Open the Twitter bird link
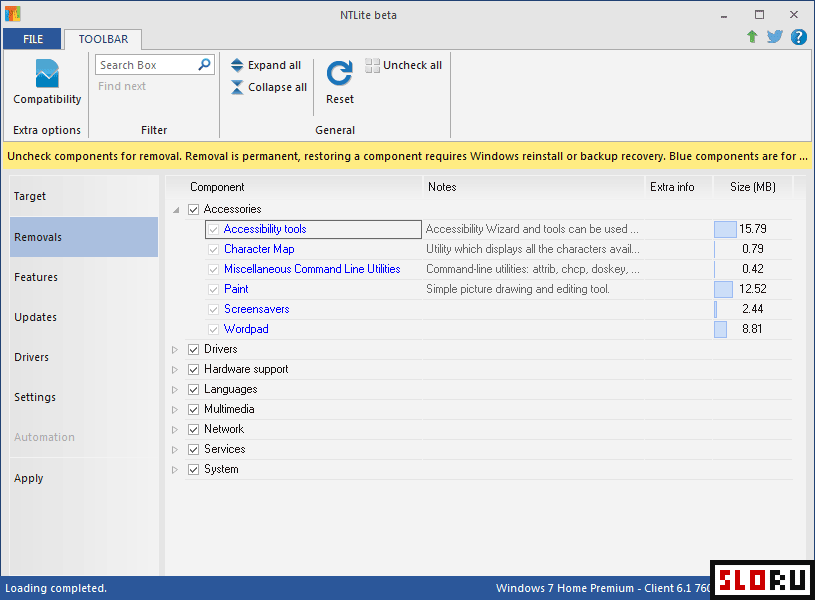The width and height of the screenshot is (815, 600). point(774,36)
